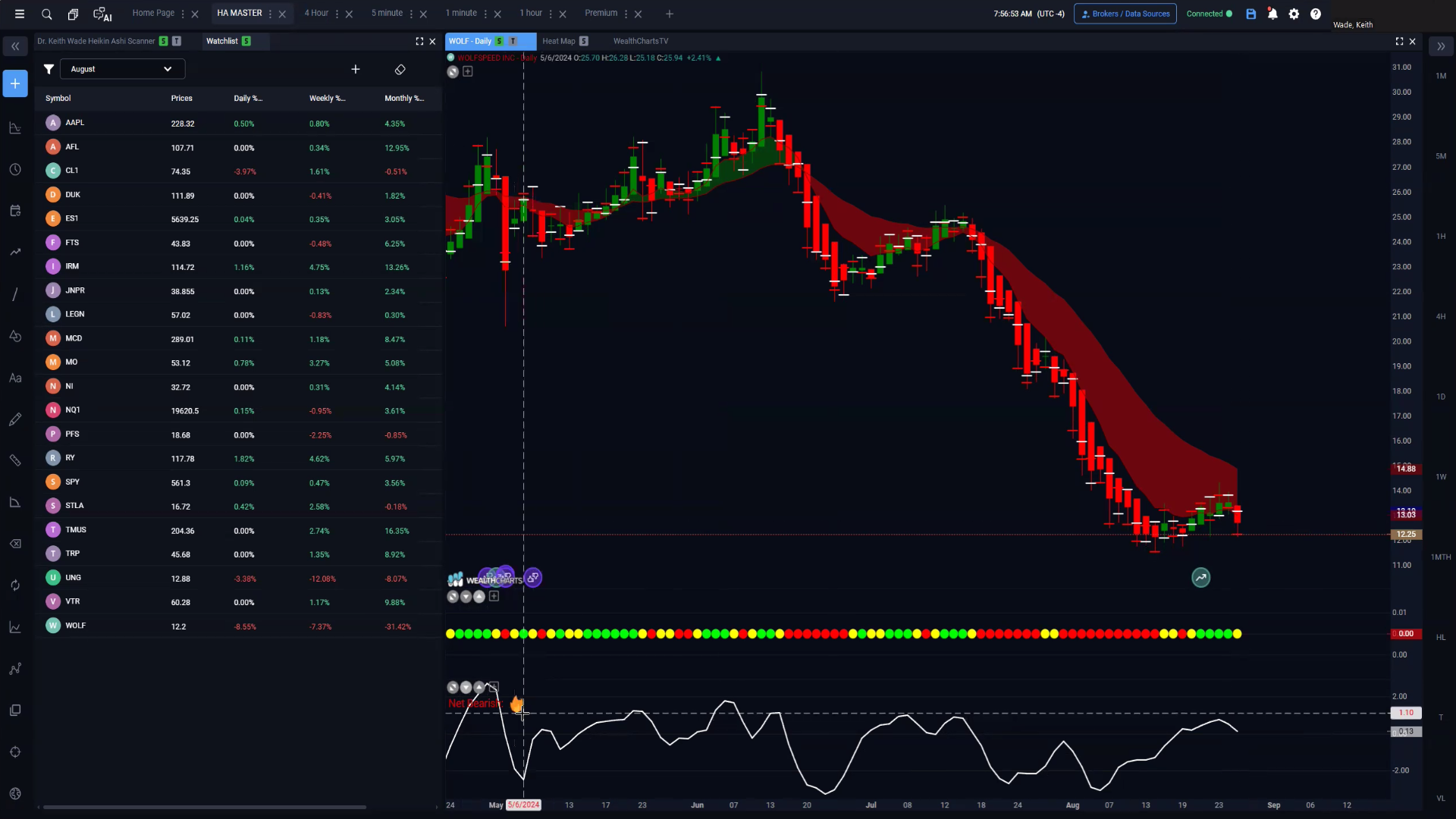
Task: Select the Aa text annotation tool
Action: point(15,378)
